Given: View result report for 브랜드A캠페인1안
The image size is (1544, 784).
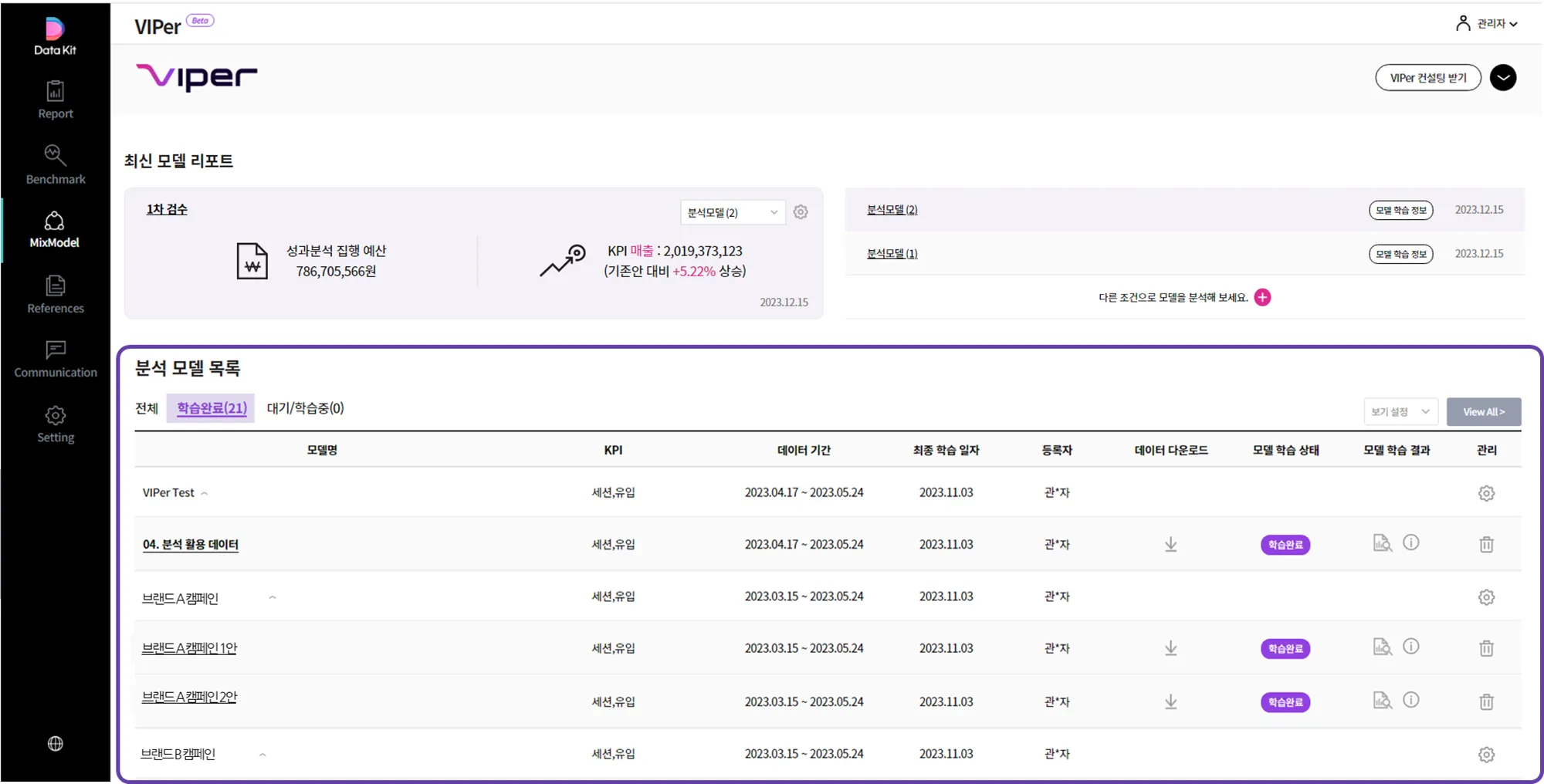Looking at the screenshot, I should (1382, 647).
